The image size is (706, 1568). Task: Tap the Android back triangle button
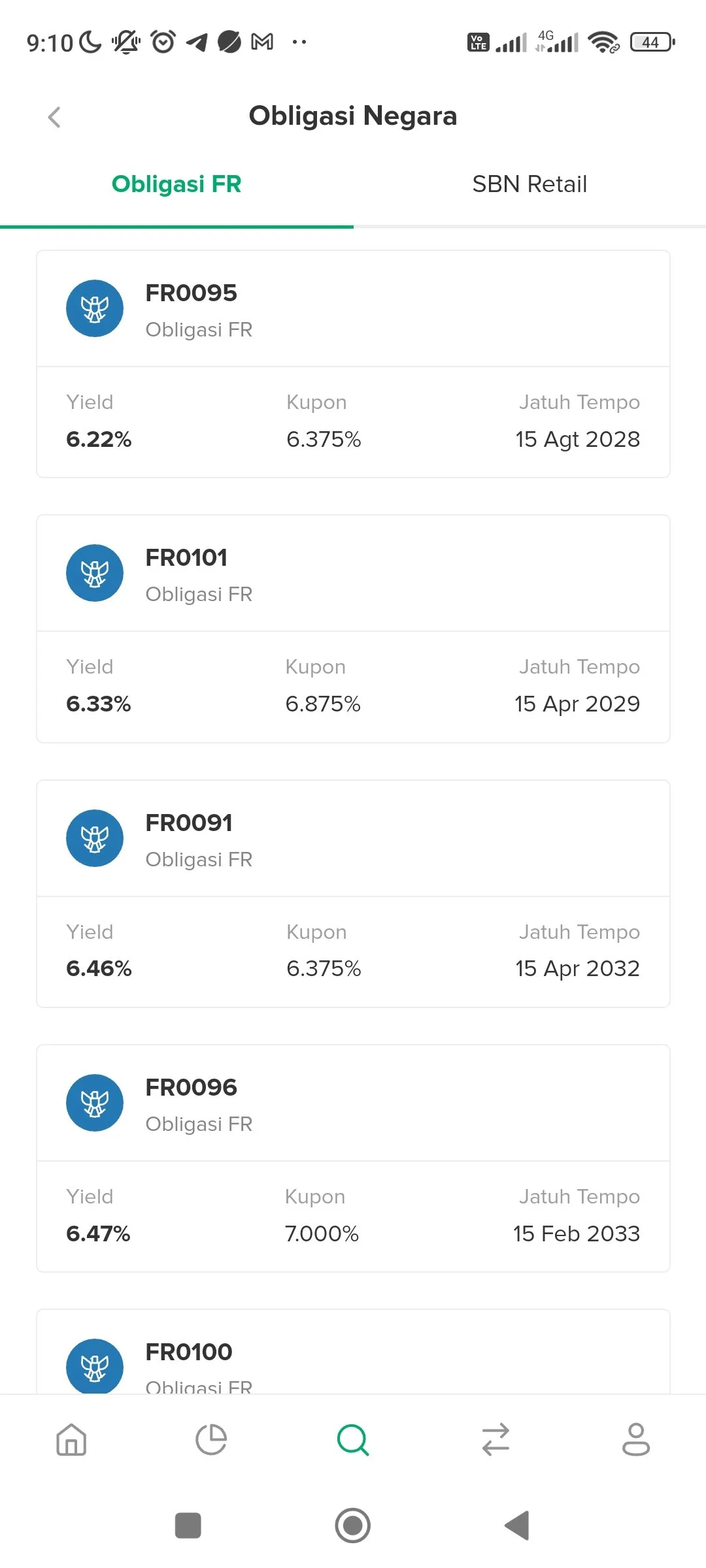pos(517,1526)
